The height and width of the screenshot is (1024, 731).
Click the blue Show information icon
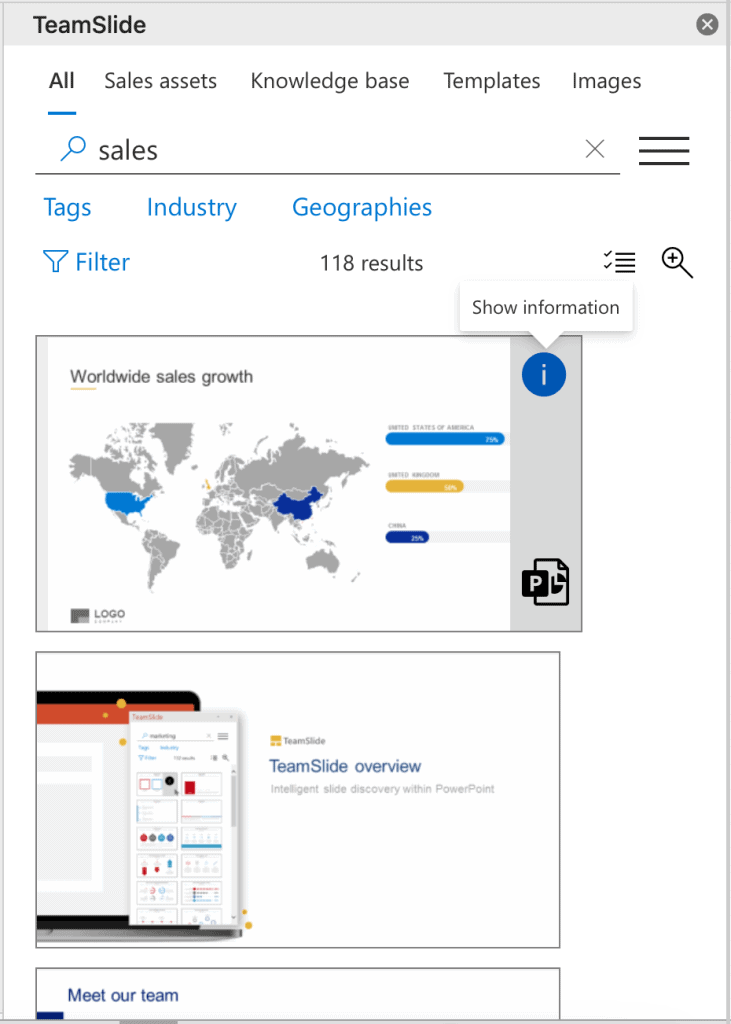tap(544, 374)
